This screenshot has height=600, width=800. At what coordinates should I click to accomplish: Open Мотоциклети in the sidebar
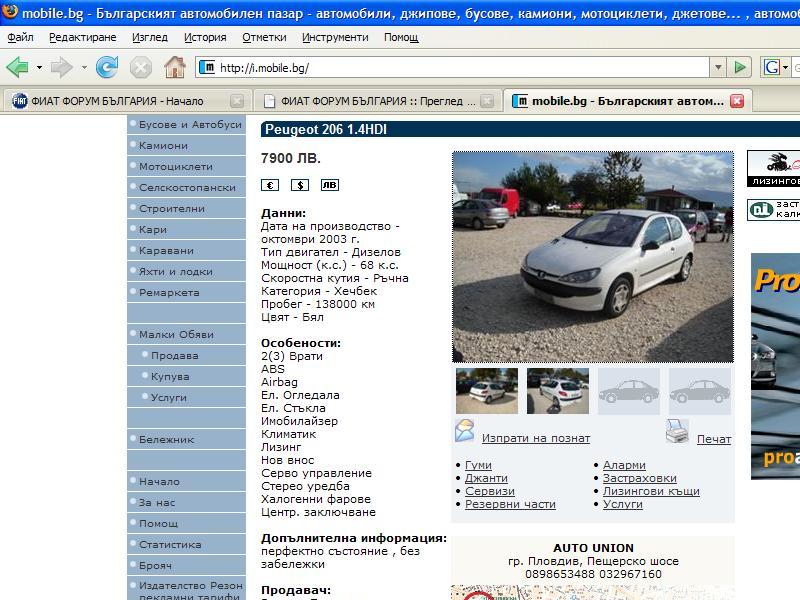(x=175, y=167)
